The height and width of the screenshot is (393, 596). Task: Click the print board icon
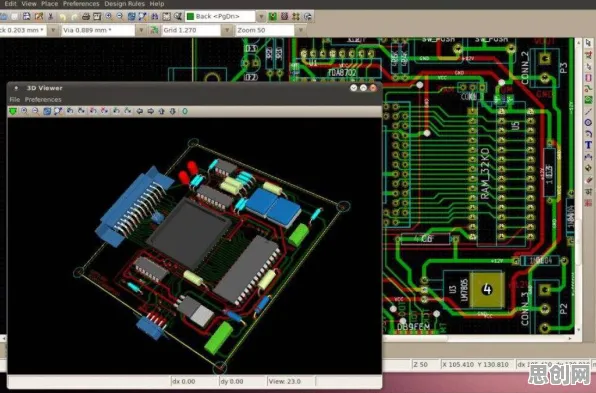(86, 16)
